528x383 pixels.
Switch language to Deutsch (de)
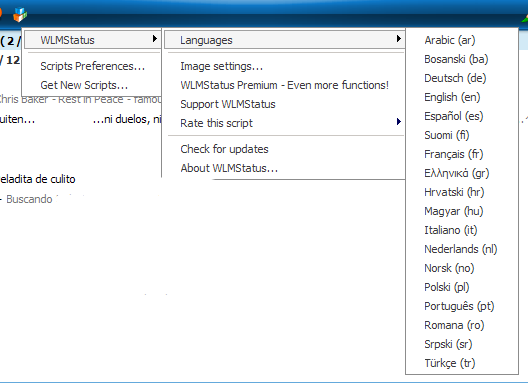coord(462,78)
